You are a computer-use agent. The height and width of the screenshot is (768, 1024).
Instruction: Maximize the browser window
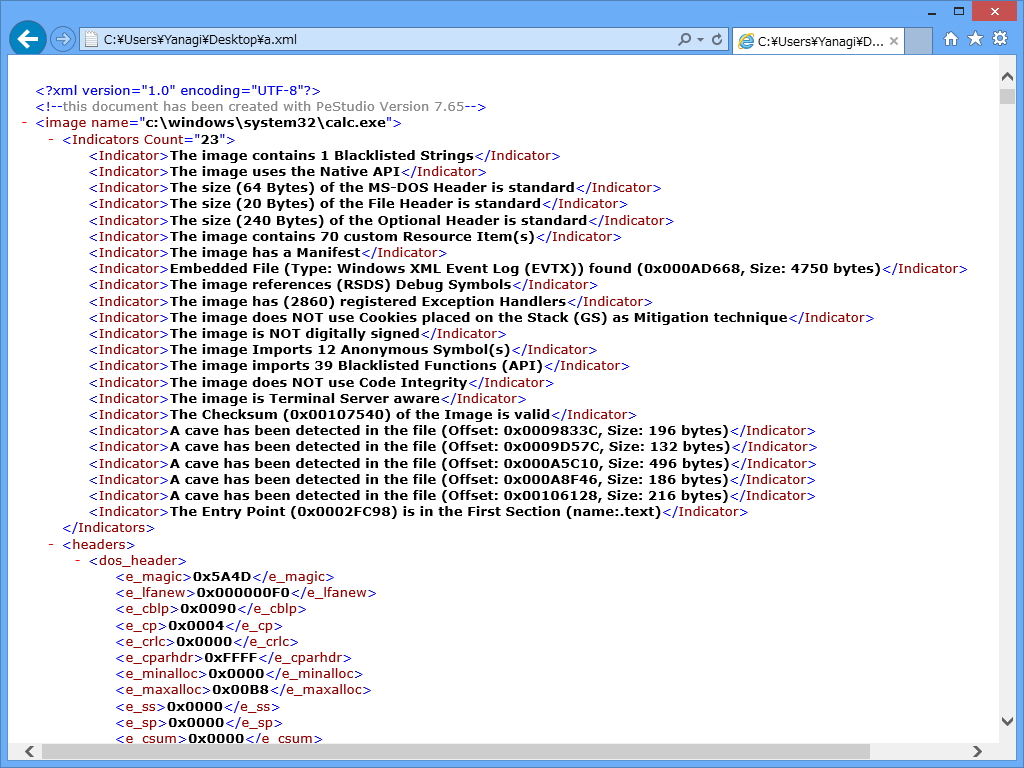pyautogui.click(x=959, y=11)
